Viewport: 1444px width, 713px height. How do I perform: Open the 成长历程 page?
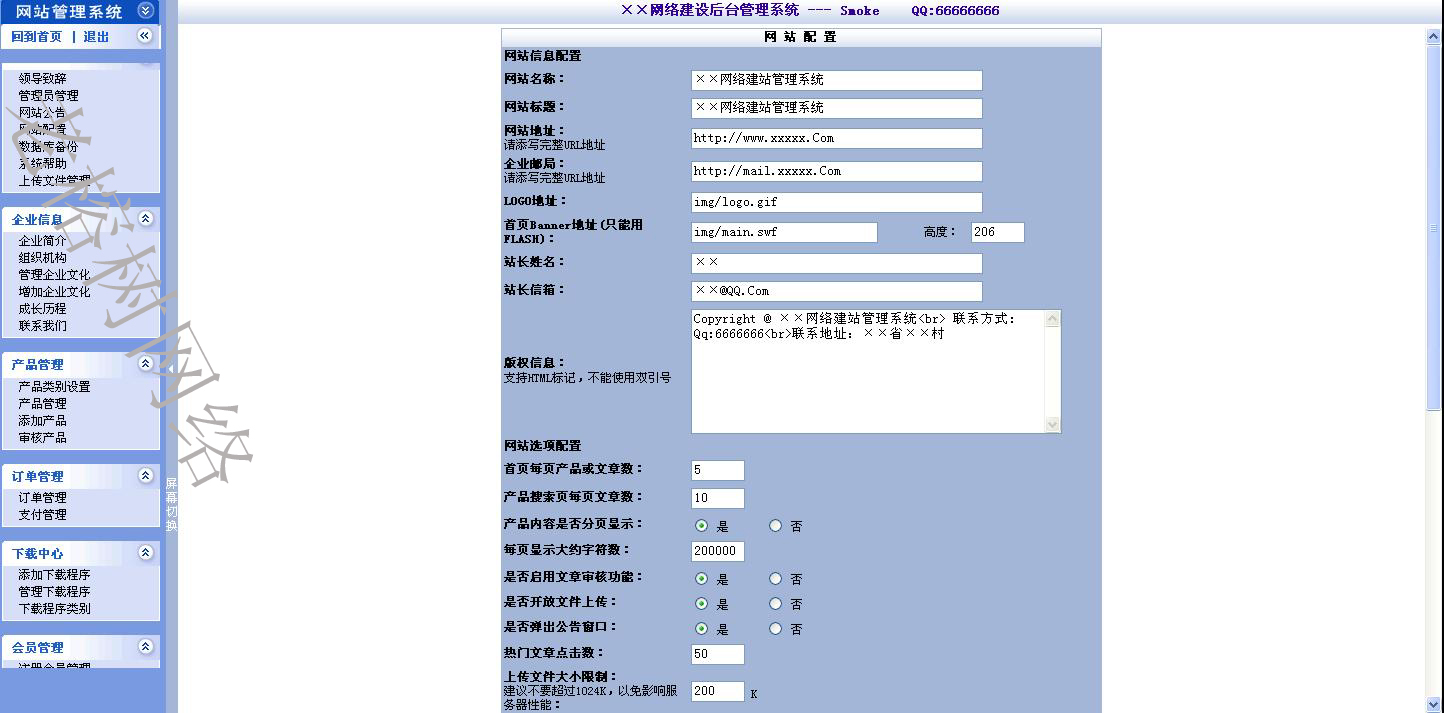point(42,308)
